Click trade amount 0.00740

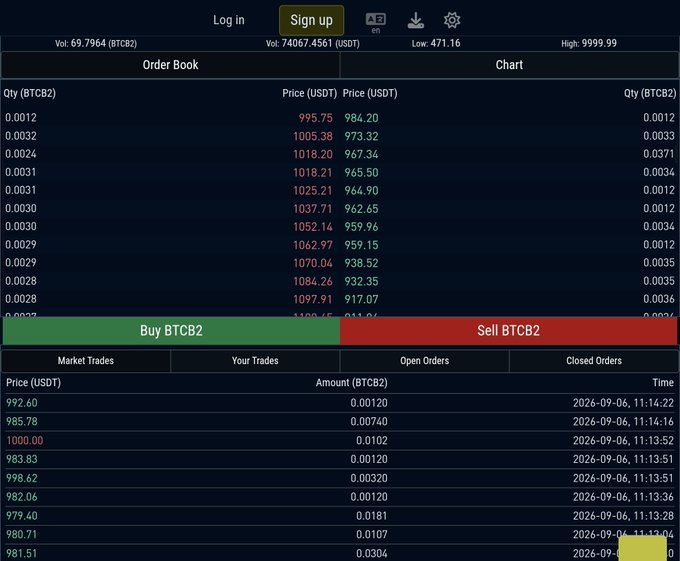click(369, 421)
